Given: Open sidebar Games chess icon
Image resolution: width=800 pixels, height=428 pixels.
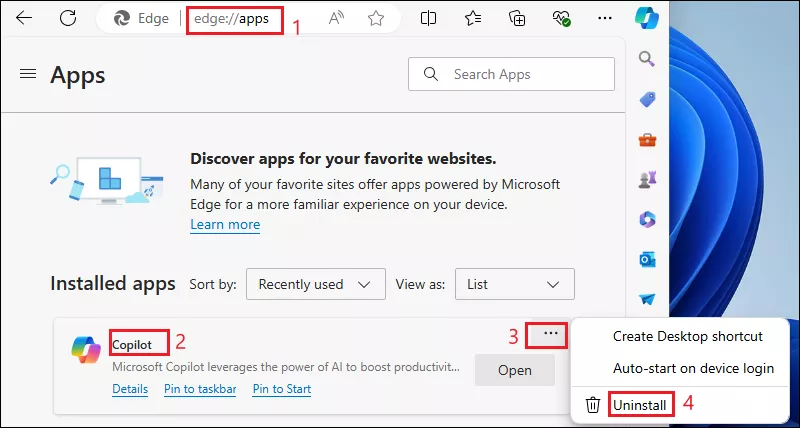Looking at the screenshot, I should point(647,180).
